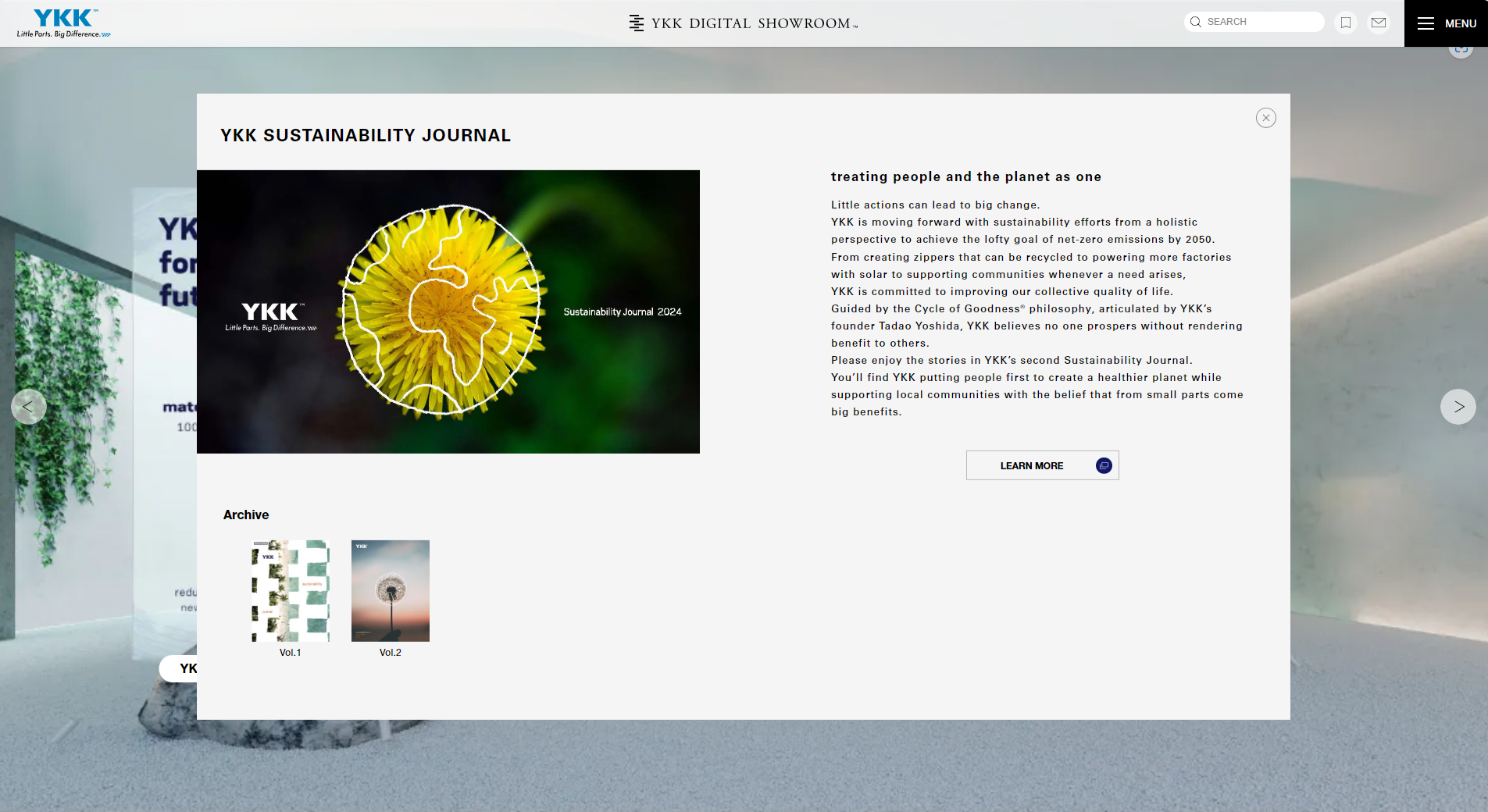Click the round icon below MENU button

click(x=1461, y=51)
